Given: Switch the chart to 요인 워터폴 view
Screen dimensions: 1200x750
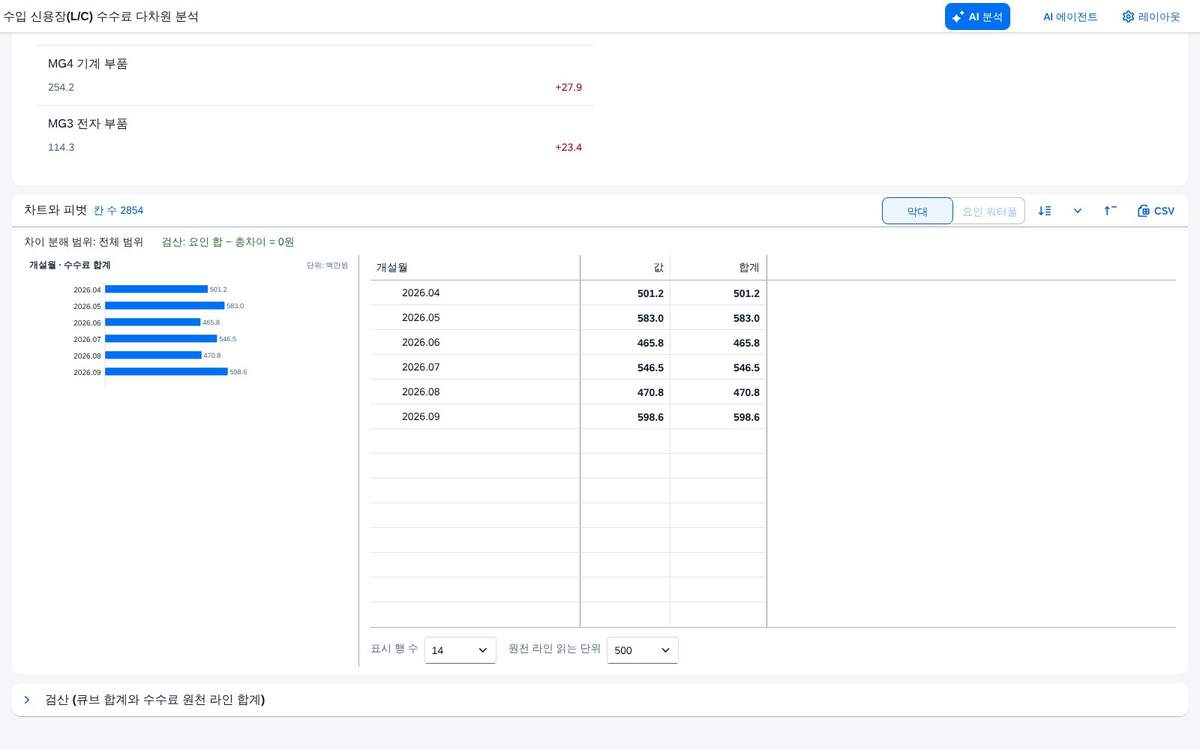Looking at the screenshot, I should (x=989, y=211).
